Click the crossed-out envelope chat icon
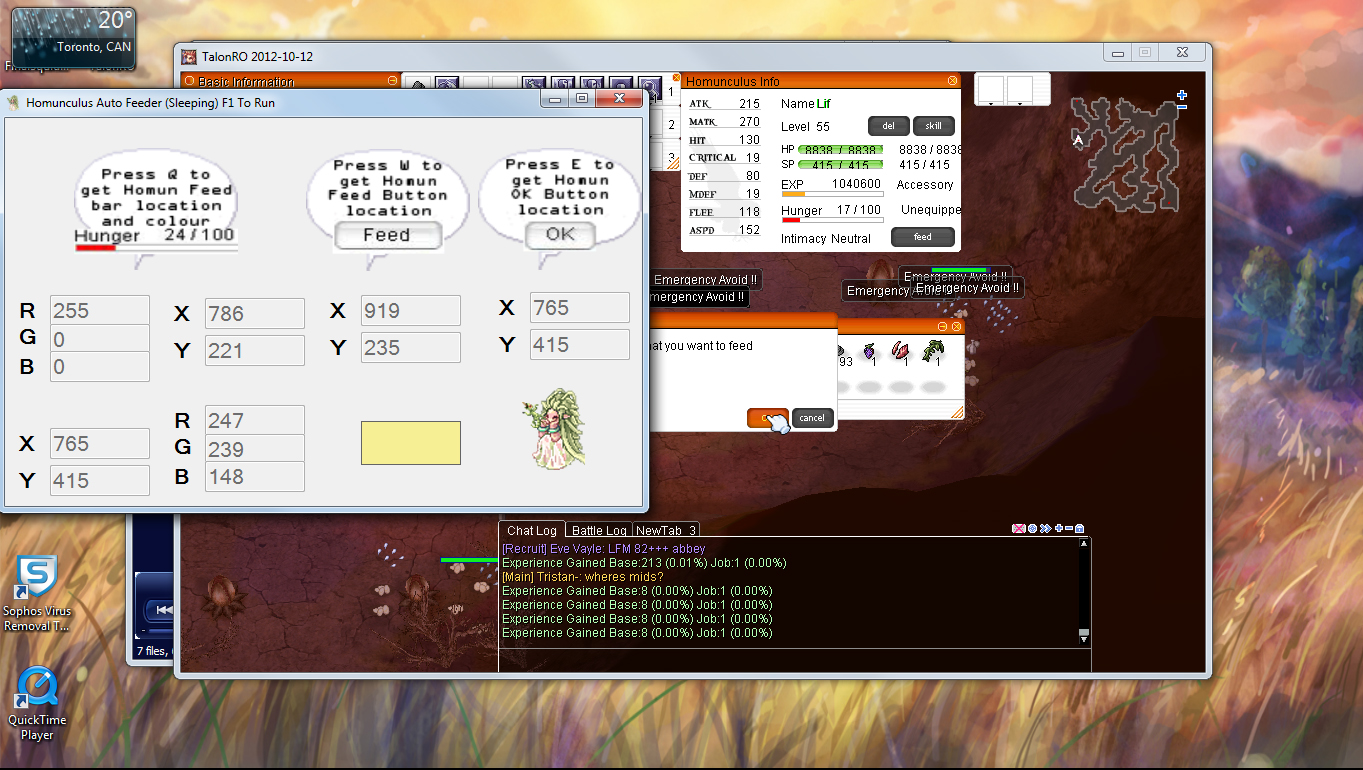Viewport: 1363px width, 770px height. (x=1019, y=528)
